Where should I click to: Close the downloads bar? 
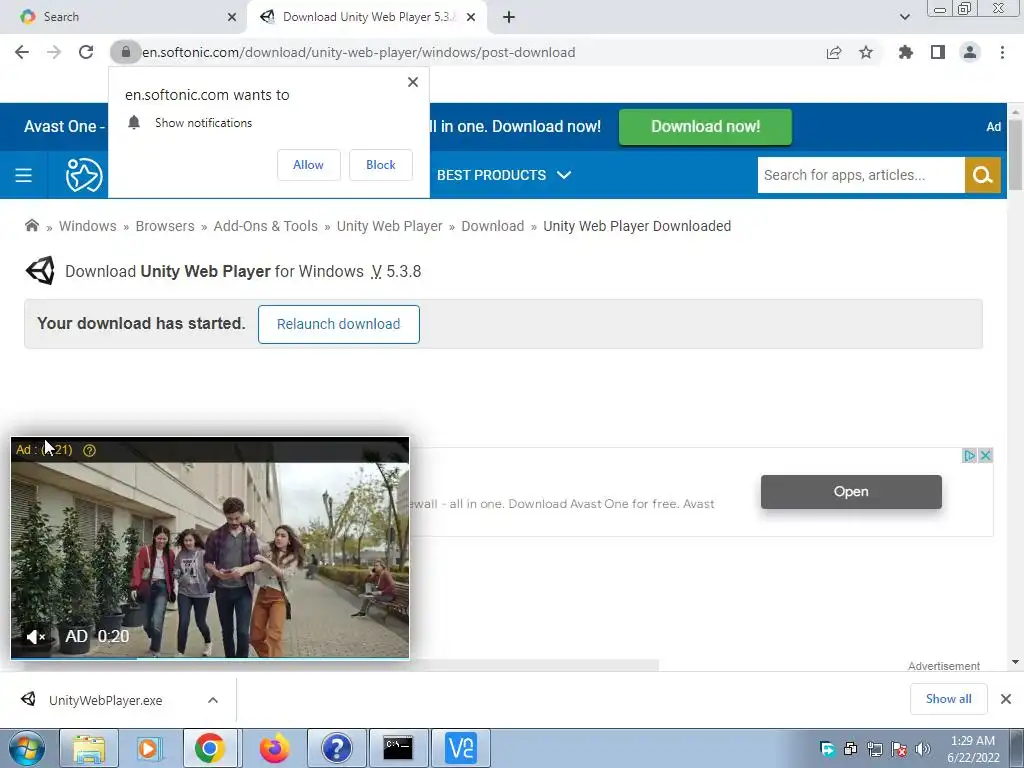[x=1006, y=699]
